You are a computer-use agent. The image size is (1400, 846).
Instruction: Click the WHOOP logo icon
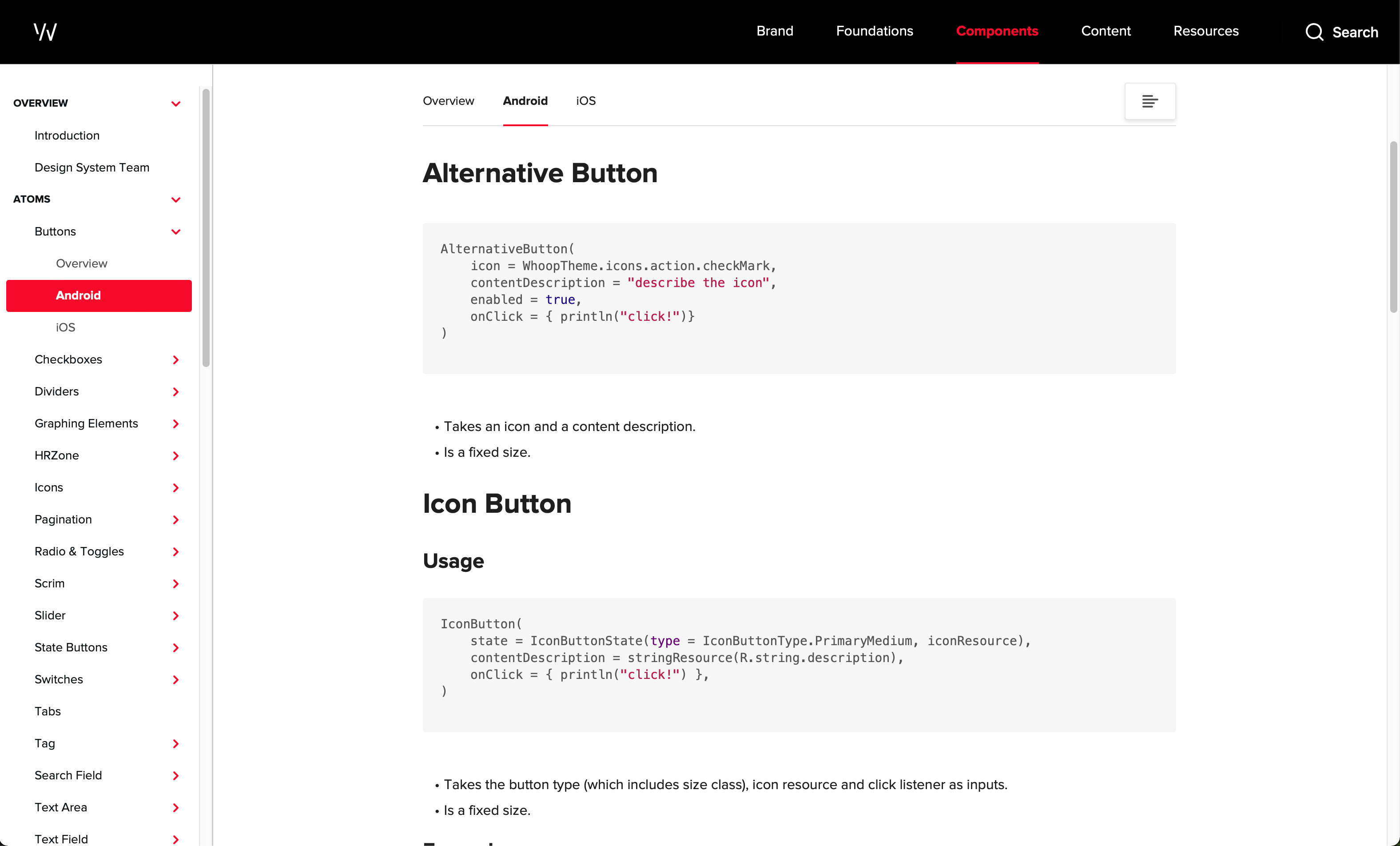(45, 32)
